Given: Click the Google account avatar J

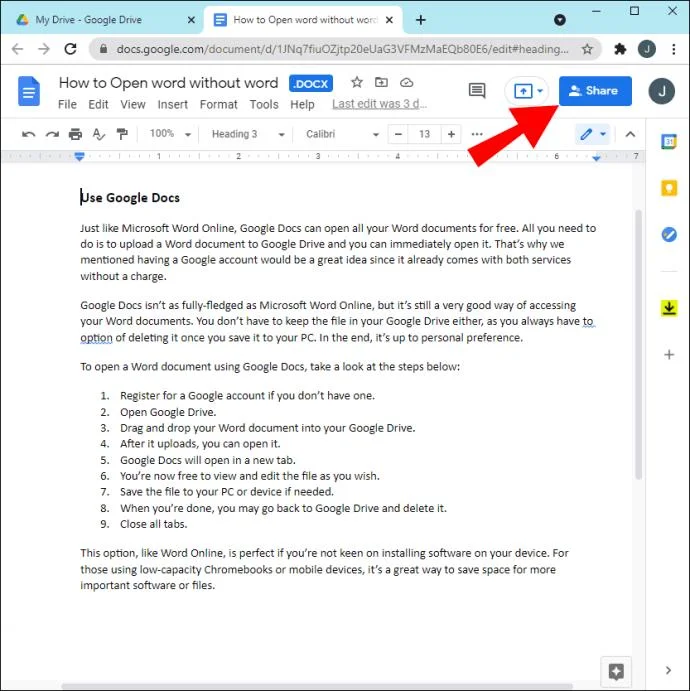Looking at the screenshot, I should coord(661,91).
